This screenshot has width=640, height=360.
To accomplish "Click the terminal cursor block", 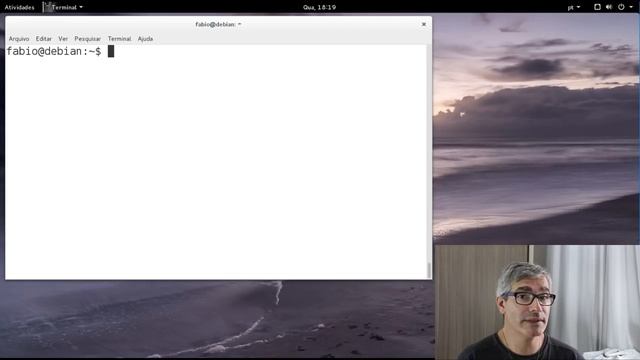I will point(111,51).
